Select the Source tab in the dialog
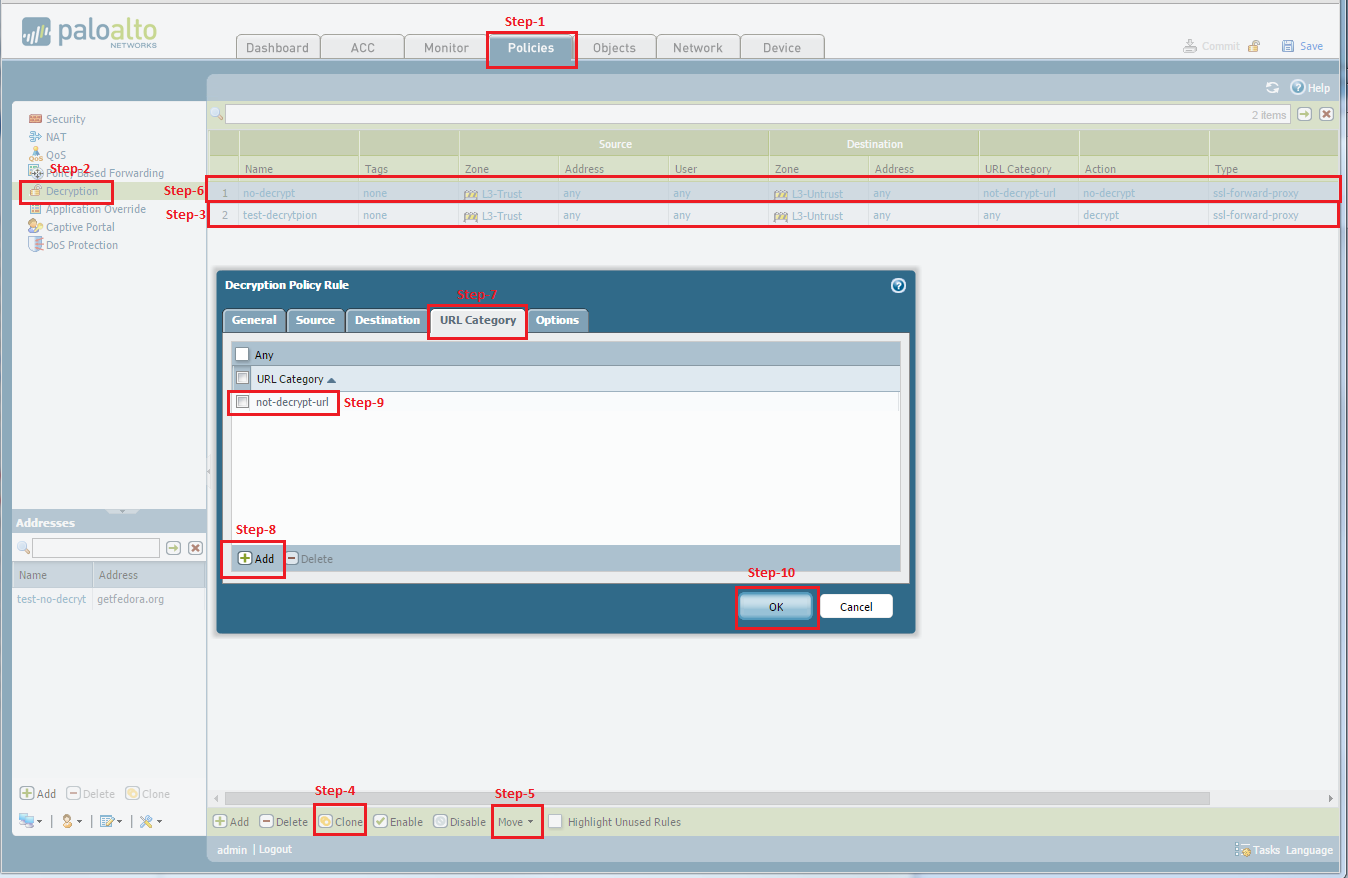The image size is (1348, 878). coord(315,320)
